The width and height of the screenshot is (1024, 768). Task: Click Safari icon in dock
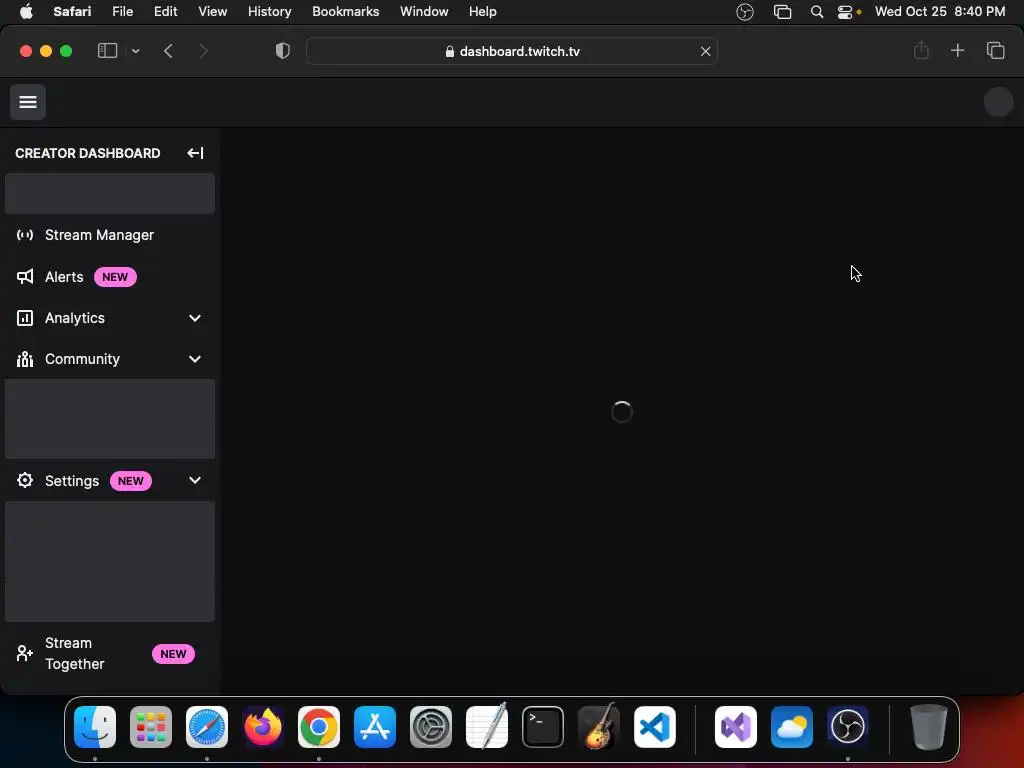tap(207, 726)
